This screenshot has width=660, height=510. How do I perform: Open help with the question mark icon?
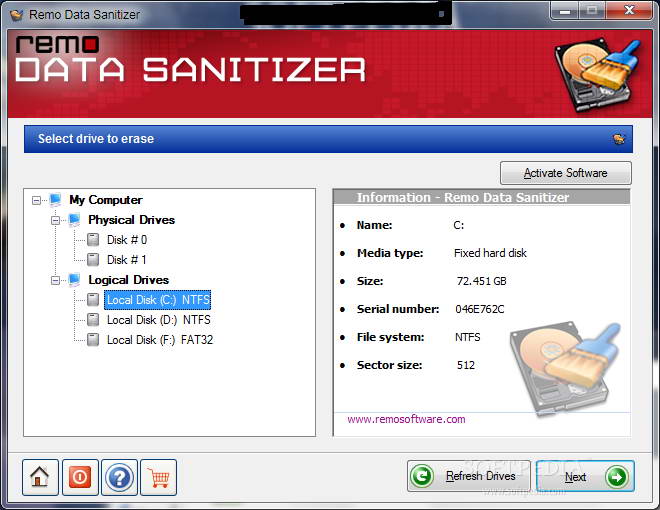pos(120,477)
